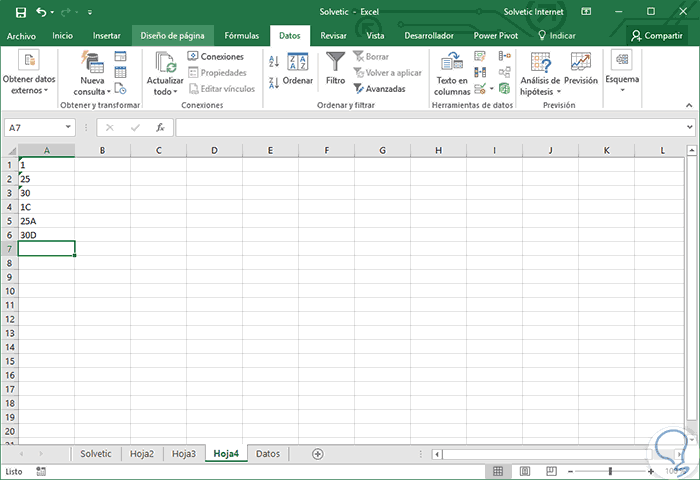Image resolution: width=700 pixels, height=480 pixels.
Task: Customize the Quick Access Toolbar dropdown
Action: coord(90,13)
